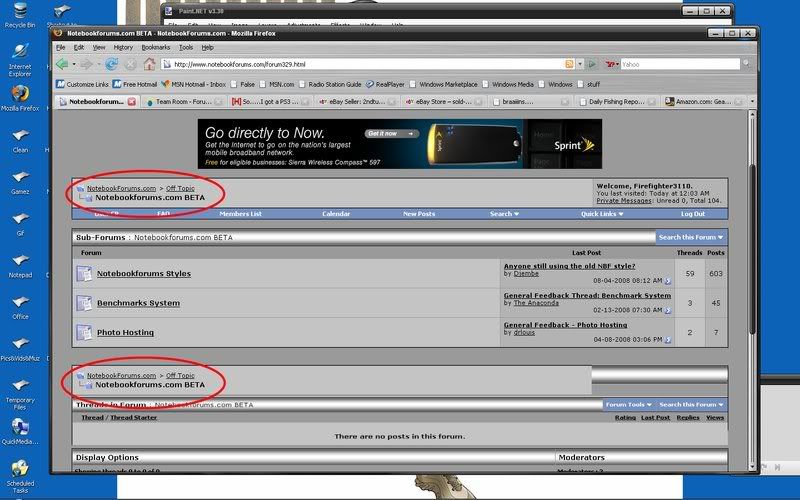Open the Yahoo search engine selector
The height and width of the screenshot is (500, 800).
tap(611, 64)
